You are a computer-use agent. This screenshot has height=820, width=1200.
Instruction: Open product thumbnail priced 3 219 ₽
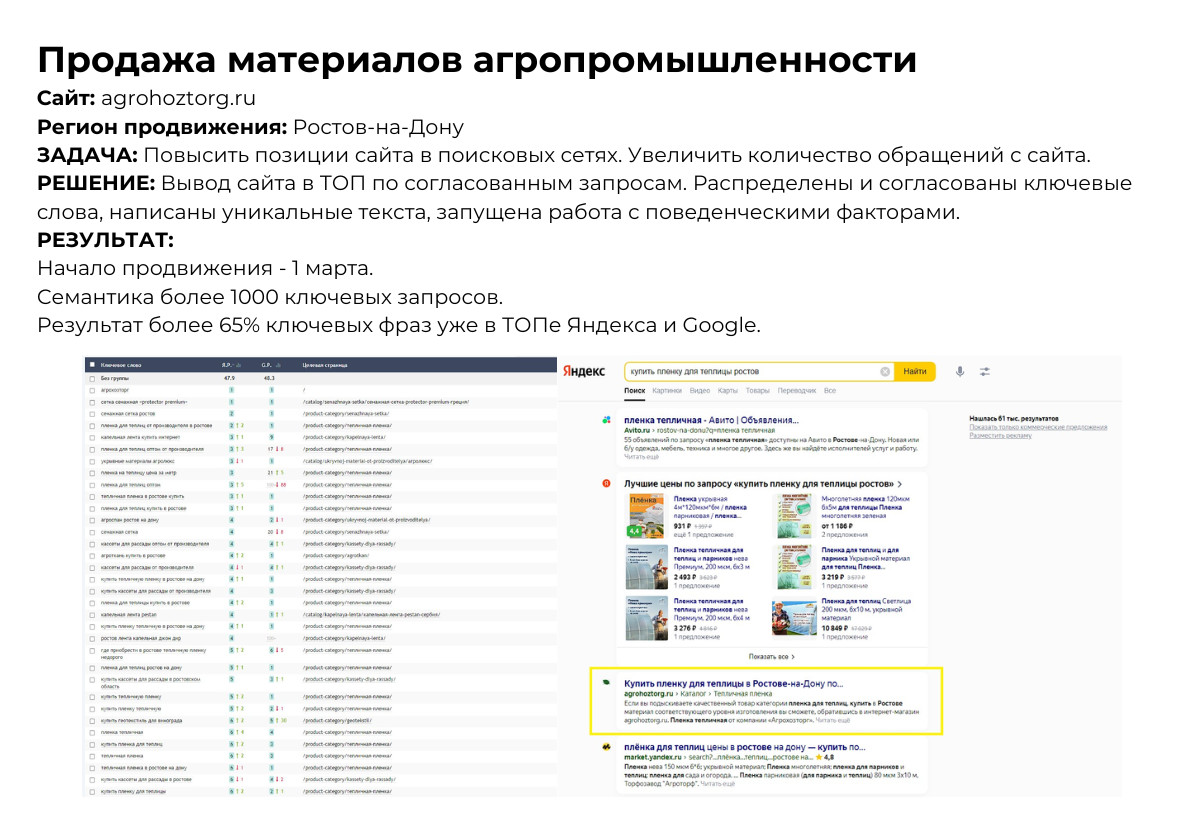coord(794,567)
